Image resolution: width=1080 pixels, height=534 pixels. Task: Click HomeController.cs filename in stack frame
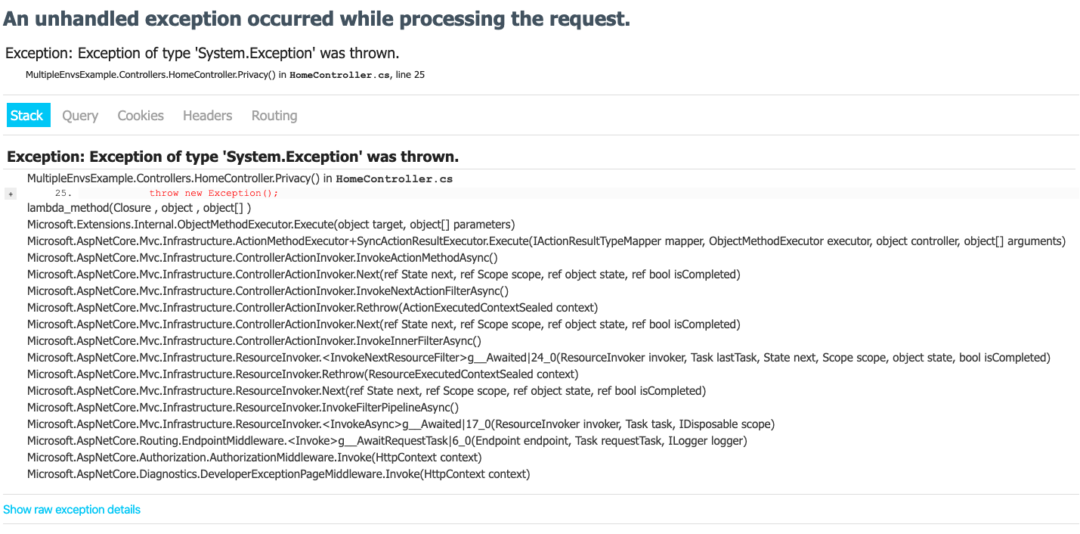point(394,178)
